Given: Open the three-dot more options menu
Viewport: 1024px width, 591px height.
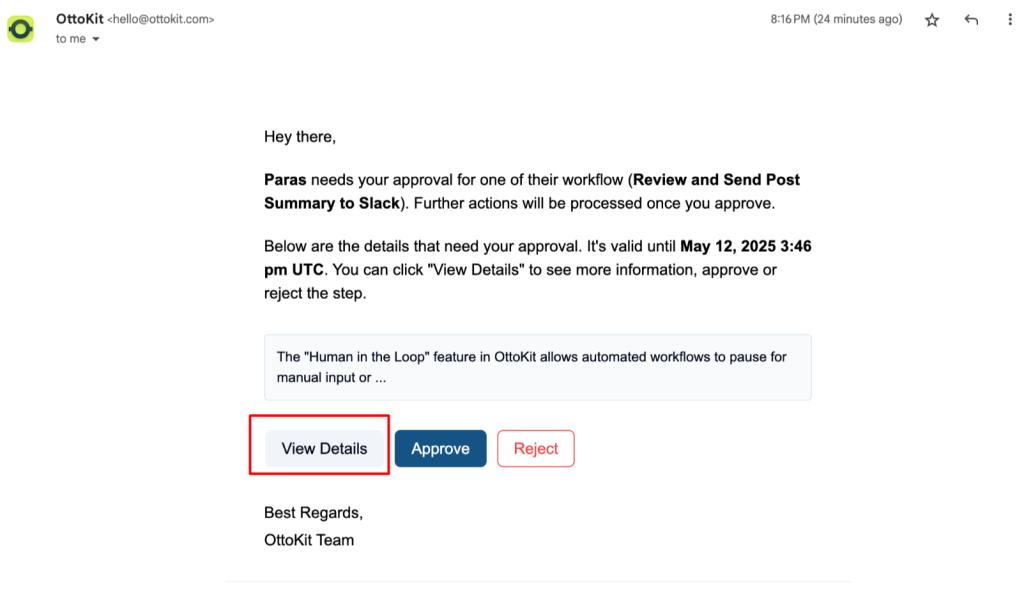Looking at the screenshot, I should click(1010, 20).
